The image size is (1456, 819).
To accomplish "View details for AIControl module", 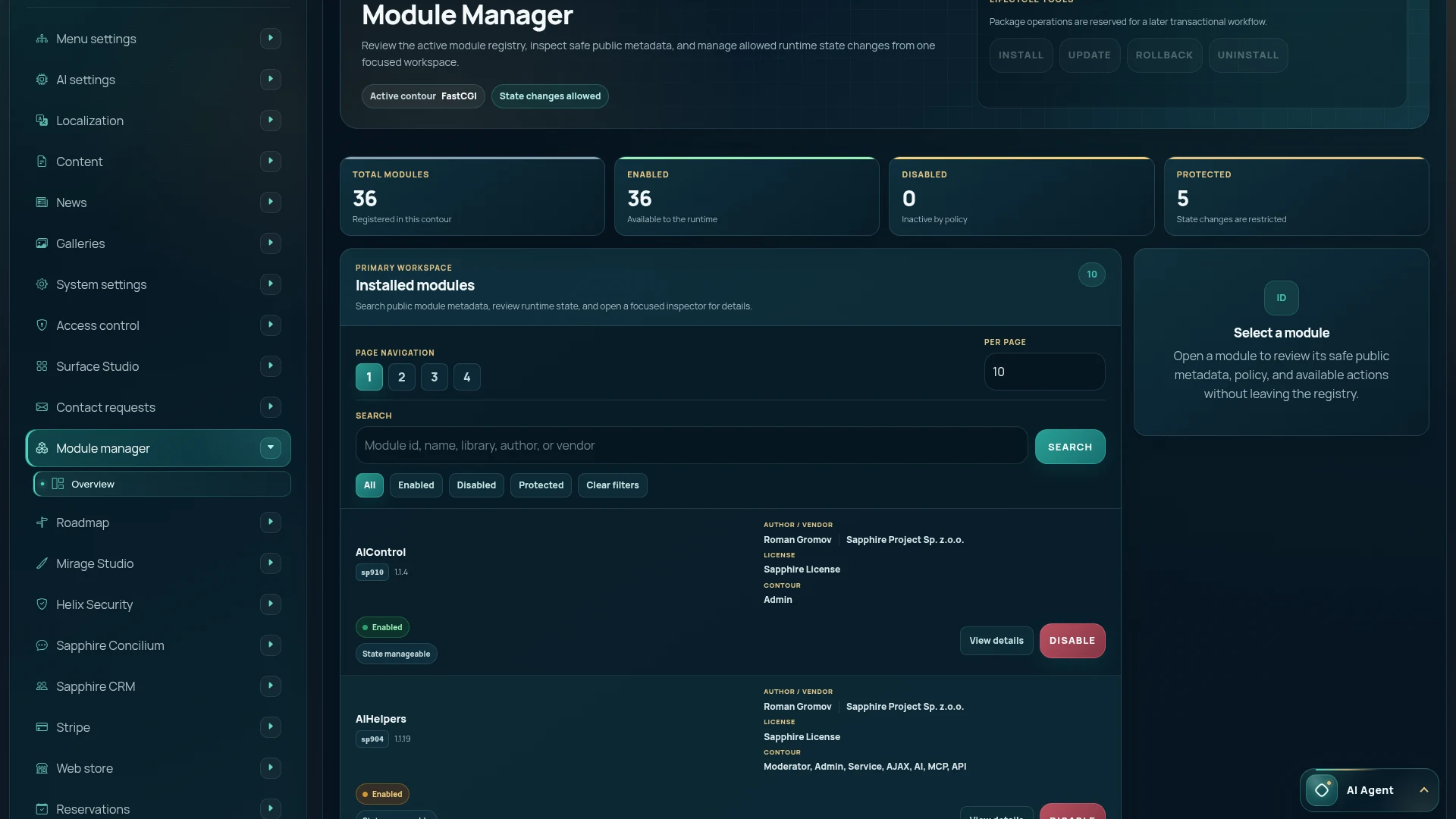I will (x=996, y=641).
